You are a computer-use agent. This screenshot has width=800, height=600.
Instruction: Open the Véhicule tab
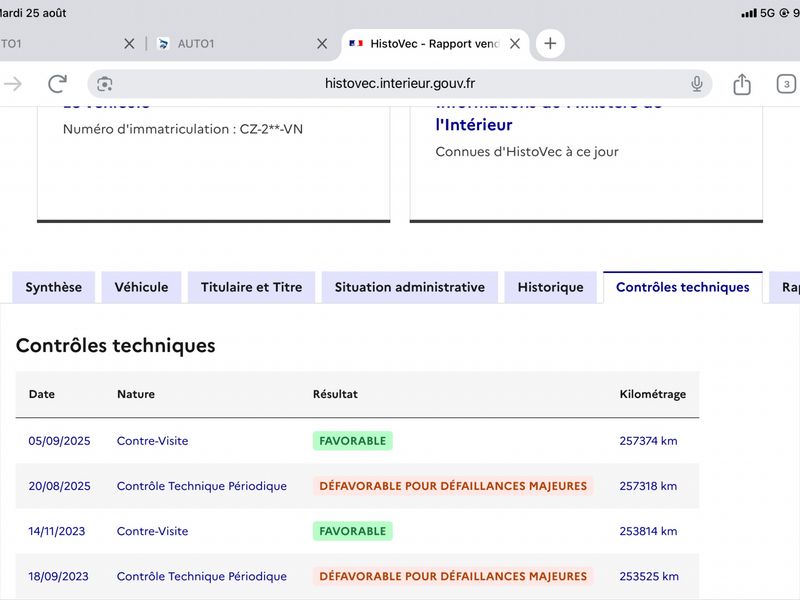(x=141, y=287)
